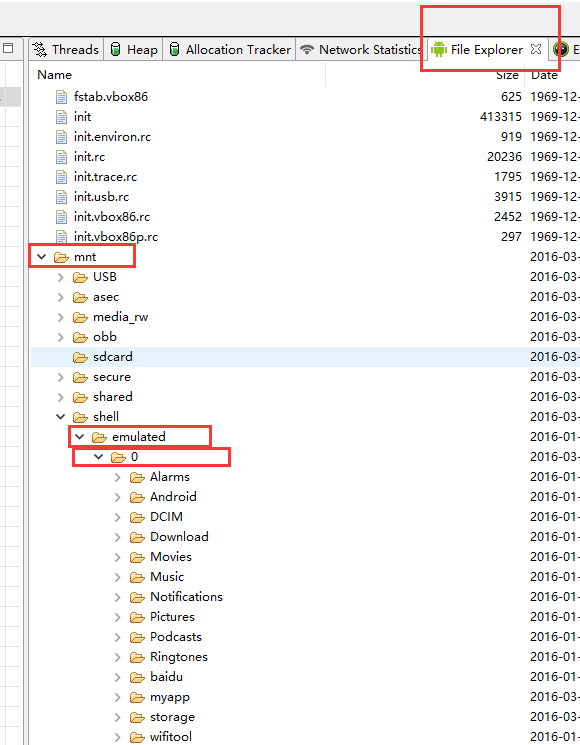This screenshot has height=745, width=580.
Task: Expand the USB folder
Action: click(x=61, y=277)
